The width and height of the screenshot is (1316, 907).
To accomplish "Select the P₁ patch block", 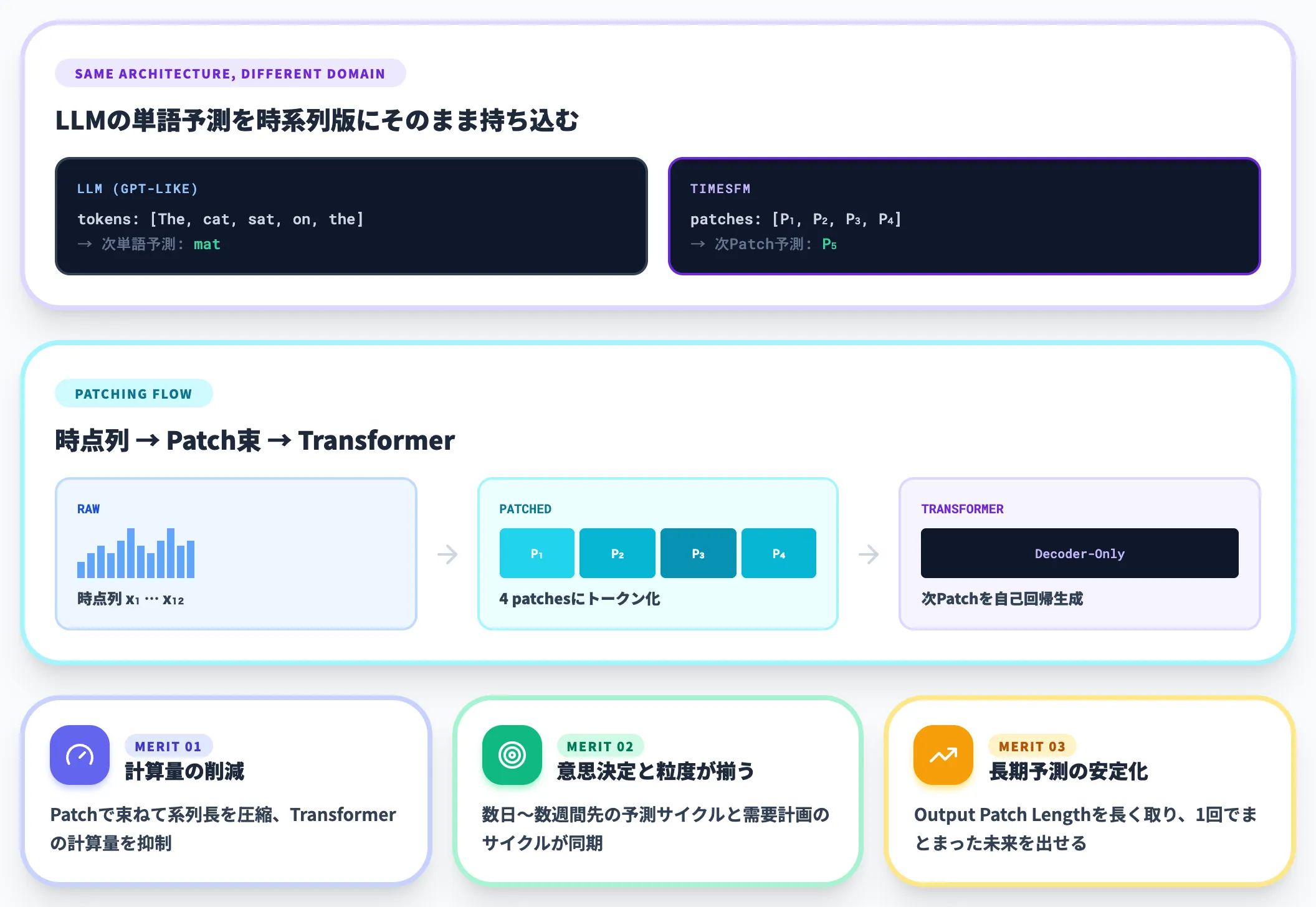I will coord(537,553).
